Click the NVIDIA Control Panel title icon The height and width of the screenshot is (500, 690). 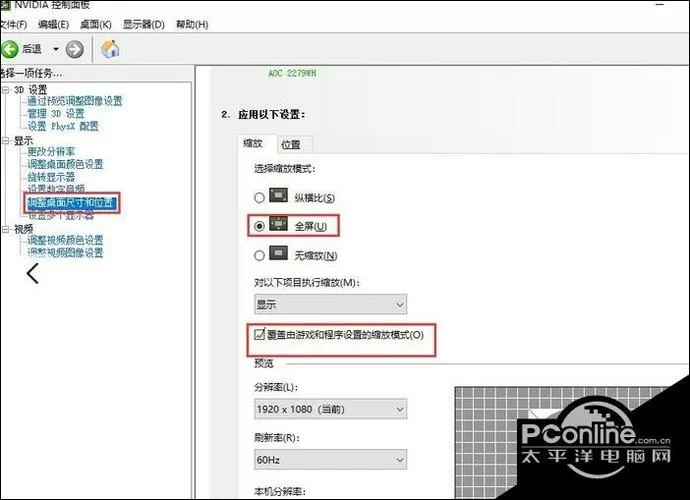click(4, 4)
